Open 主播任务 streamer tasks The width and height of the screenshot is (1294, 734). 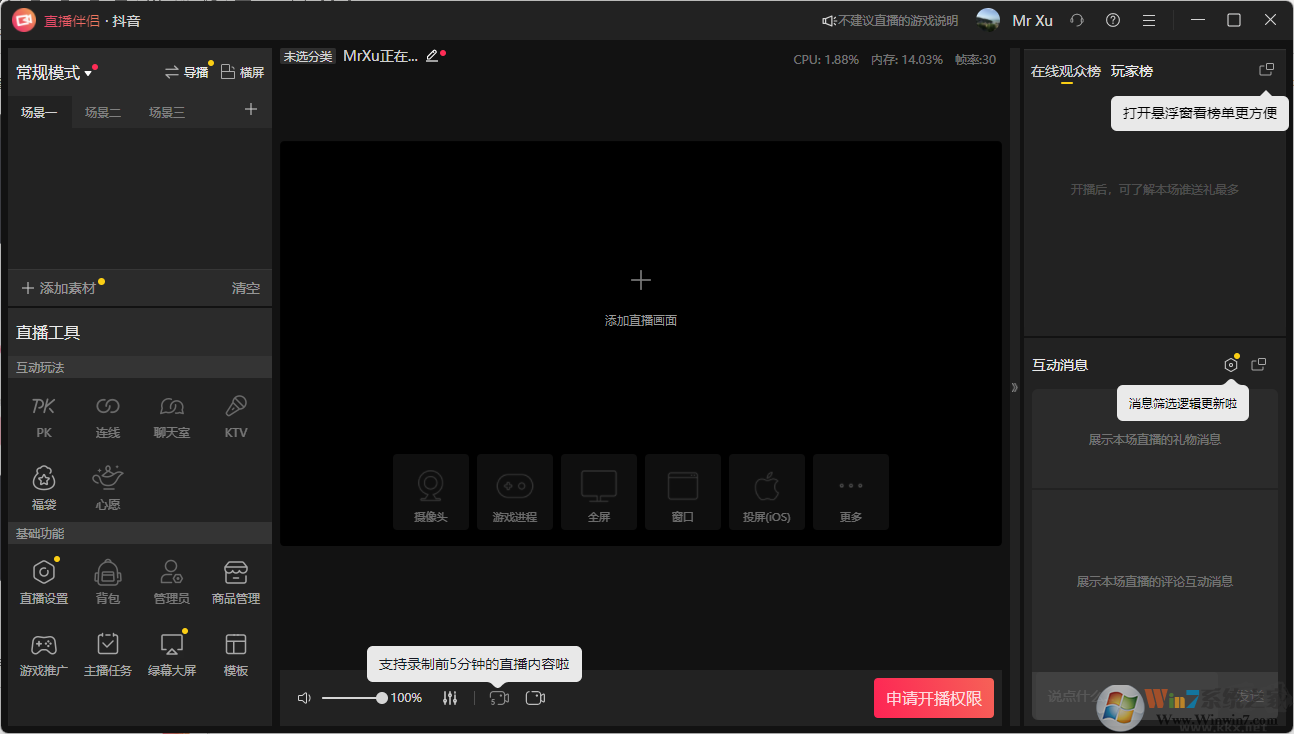click(108, 654)
